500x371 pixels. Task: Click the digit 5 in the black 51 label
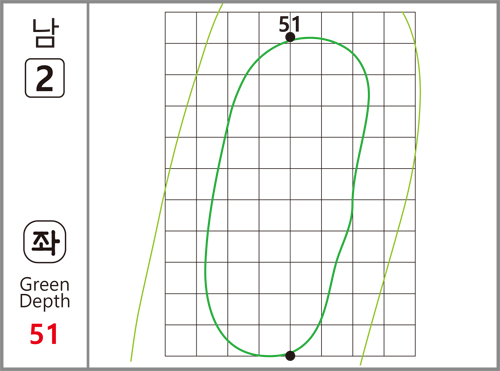(x=284, y=24)
